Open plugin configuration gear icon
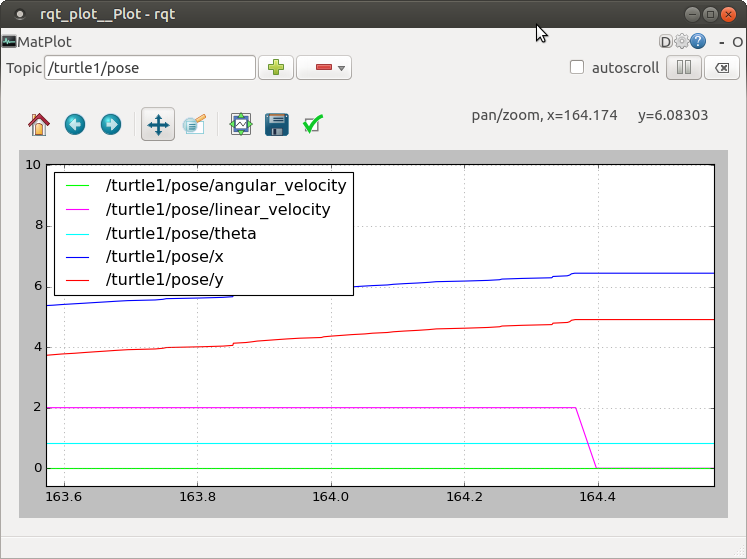747x559 pixels. (682, 41)
